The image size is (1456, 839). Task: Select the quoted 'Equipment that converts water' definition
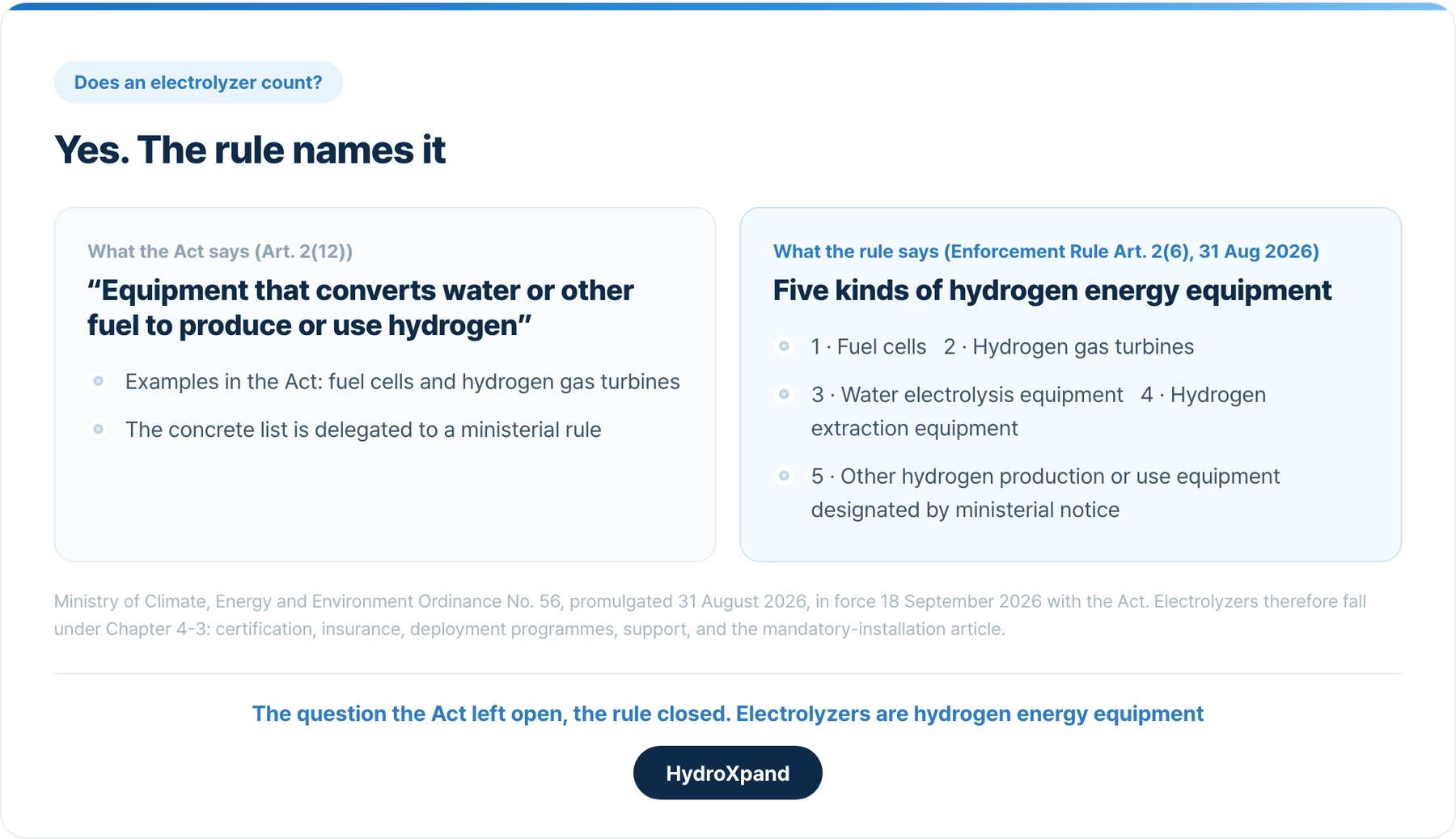tap(361, 307)
